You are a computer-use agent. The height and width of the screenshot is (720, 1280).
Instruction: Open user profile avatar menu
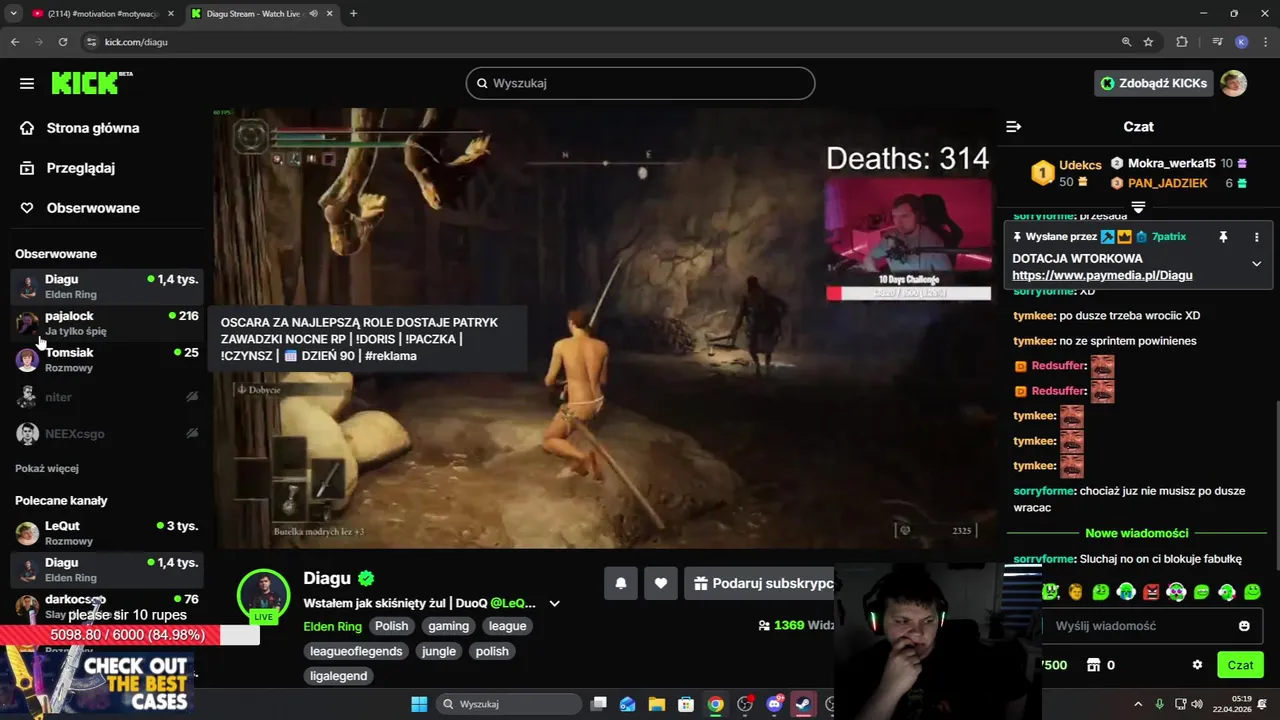(x=1233, y=83)
